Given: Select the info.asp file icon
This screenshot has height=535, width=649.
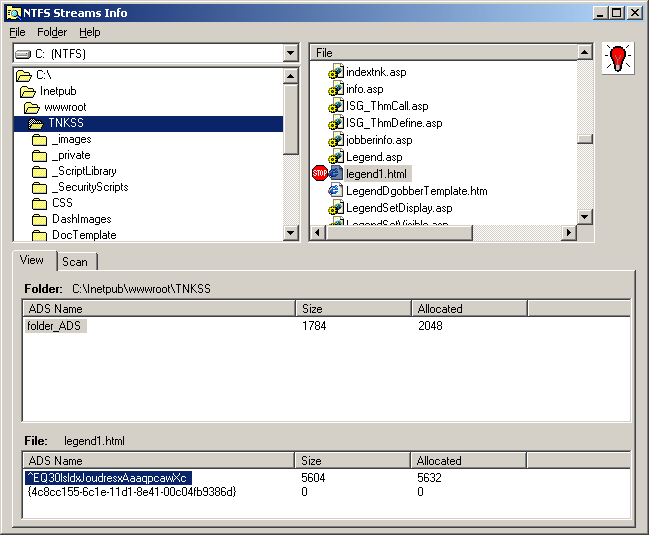Looking at the screenshot, I should tap(336, 89).
